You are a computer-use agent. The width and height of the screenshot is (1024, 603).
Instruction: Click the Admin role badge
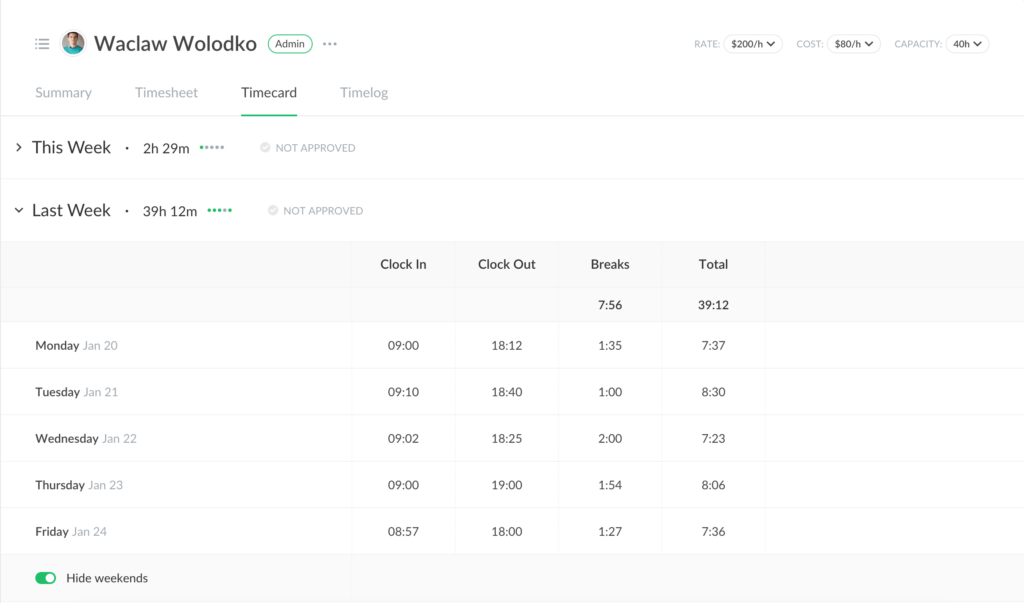click(x=290, y=44)
